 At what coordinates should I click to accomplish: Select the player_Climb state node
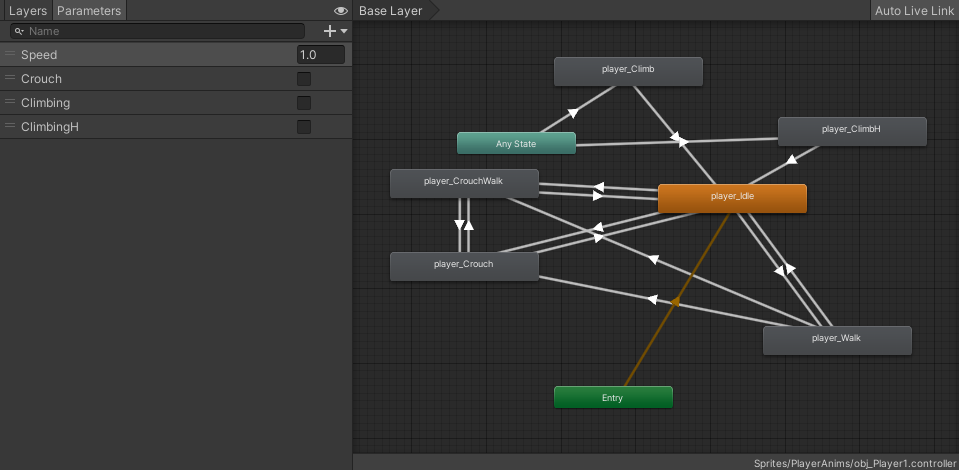point(628,71)
